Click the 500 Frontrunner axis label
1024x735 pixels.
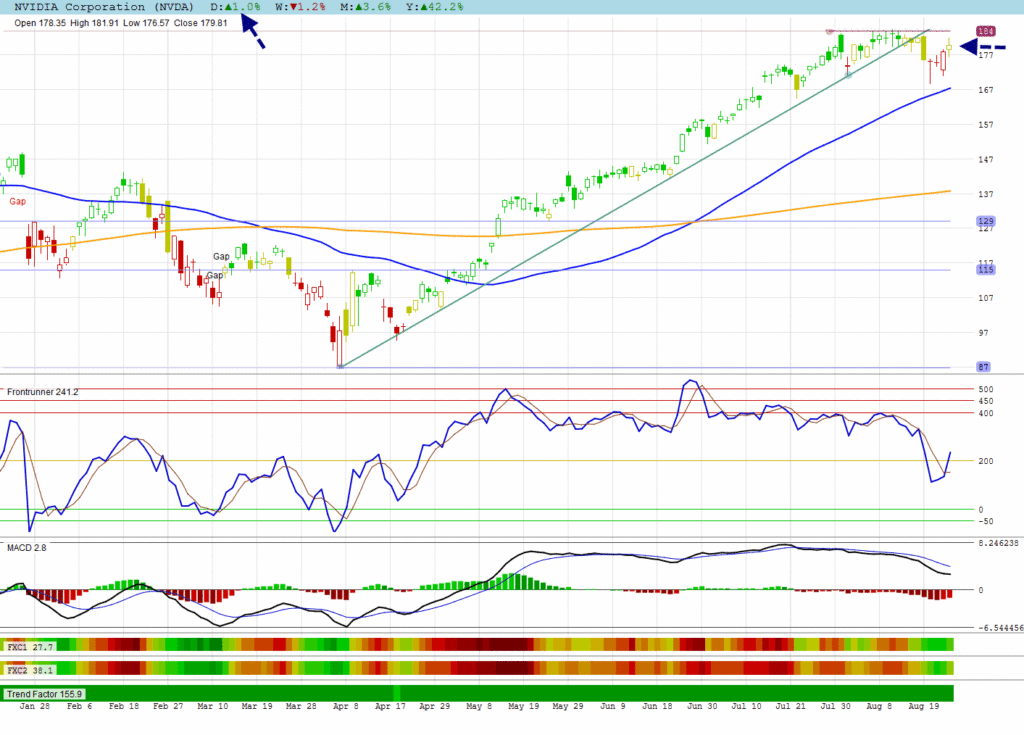coord(985,389)
